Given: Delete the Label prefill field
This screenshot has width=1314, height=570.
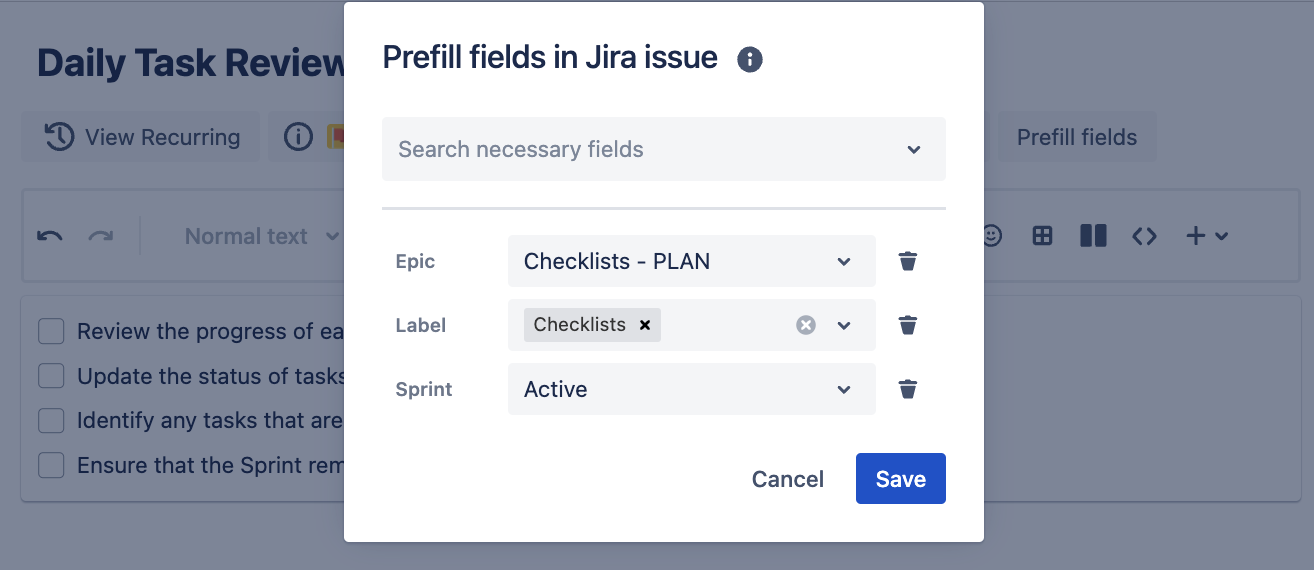Looking at the screenshot, I should pyautogui.click(x=908, y=325).
